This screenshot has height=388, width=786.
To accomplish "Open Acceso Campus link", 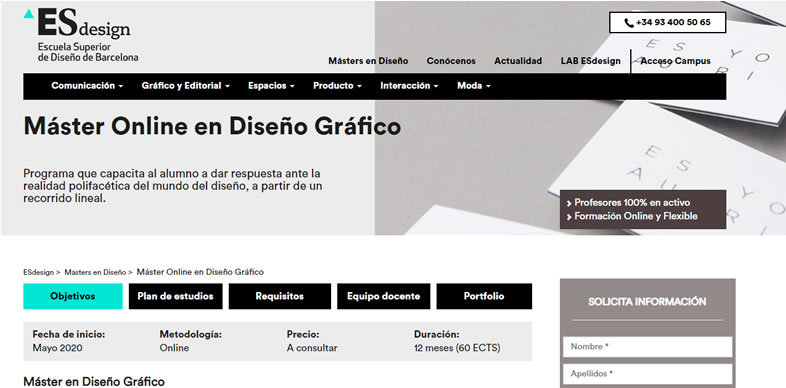I will coord(675,61).
